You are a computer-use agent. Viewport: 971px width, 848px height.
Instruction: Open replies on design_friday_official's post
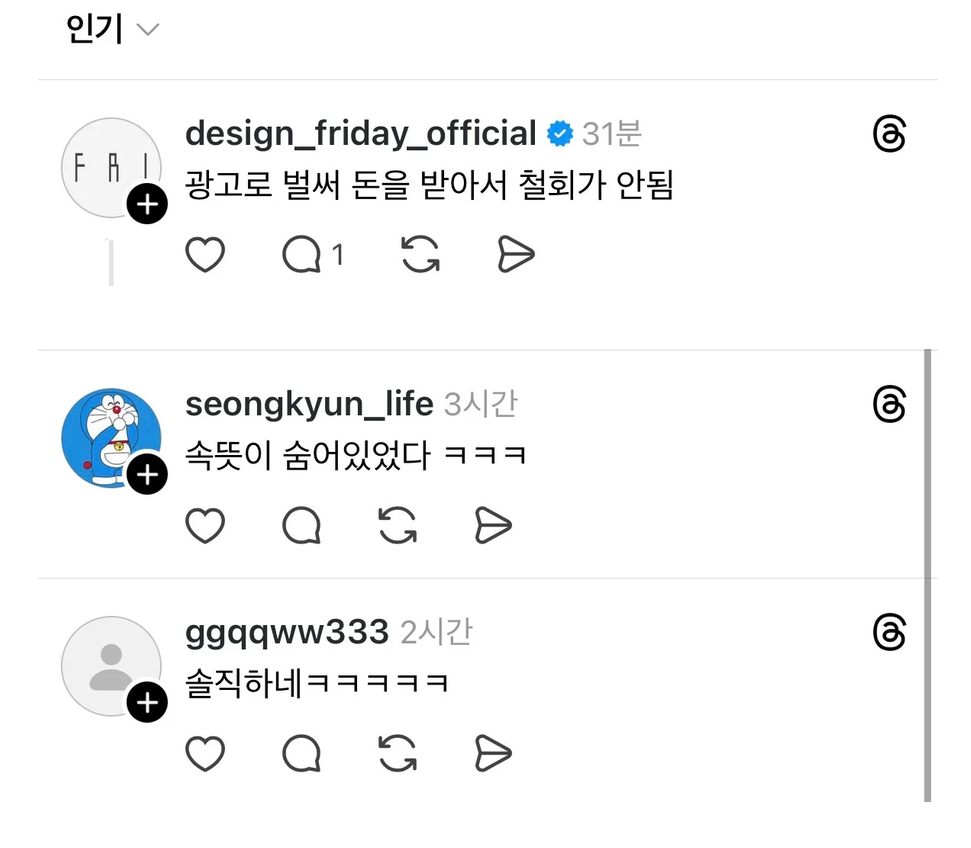tap(303, 255)
